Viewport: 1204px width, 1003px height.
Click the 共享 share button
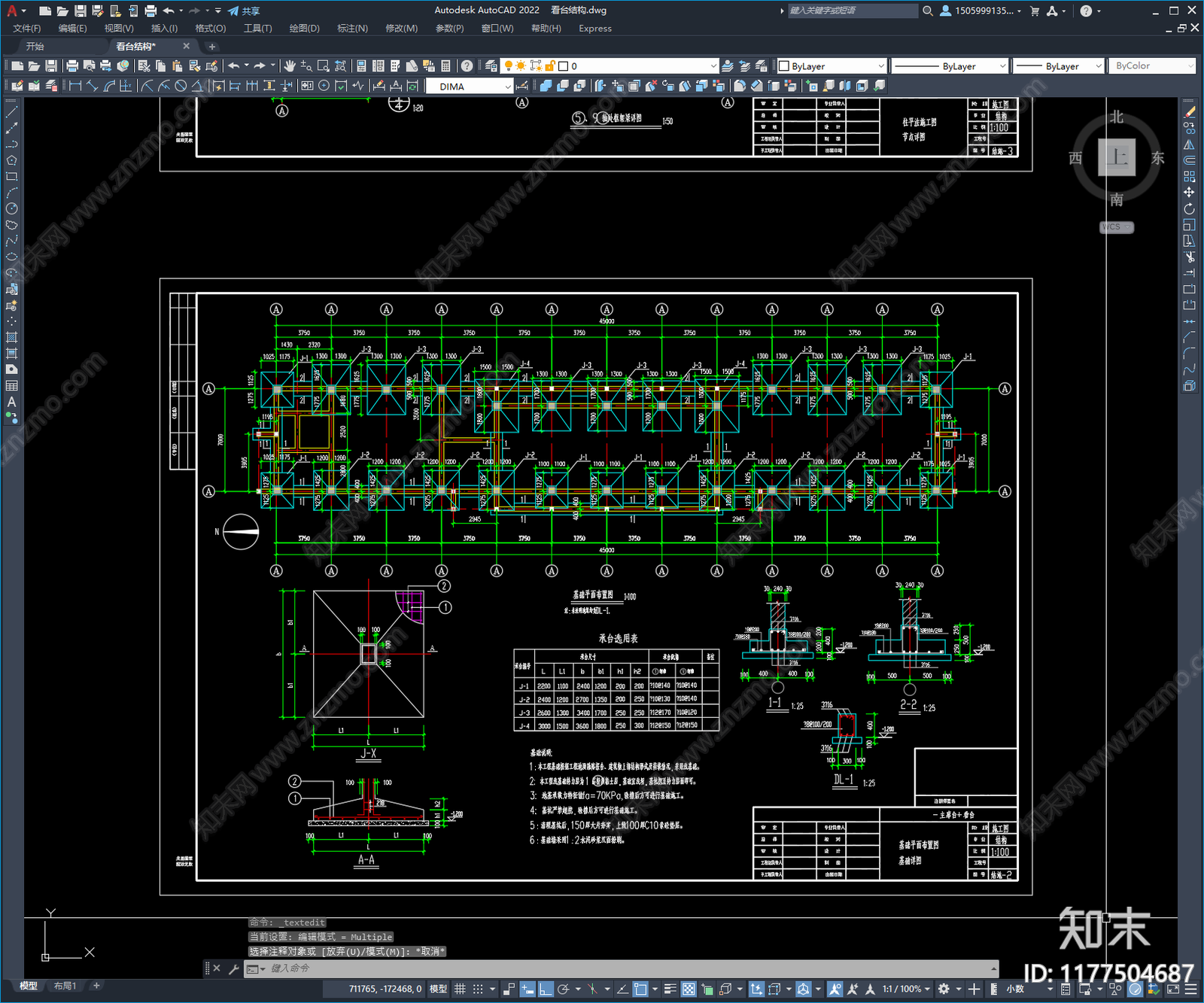point(245,11)
